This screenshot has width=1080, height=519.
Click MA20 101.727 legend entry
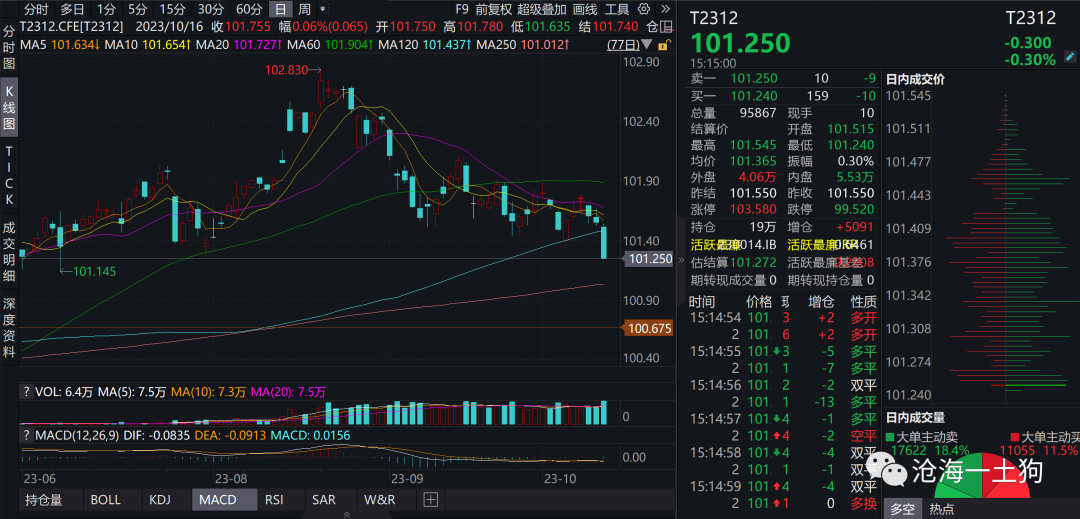tap(240, 44)
